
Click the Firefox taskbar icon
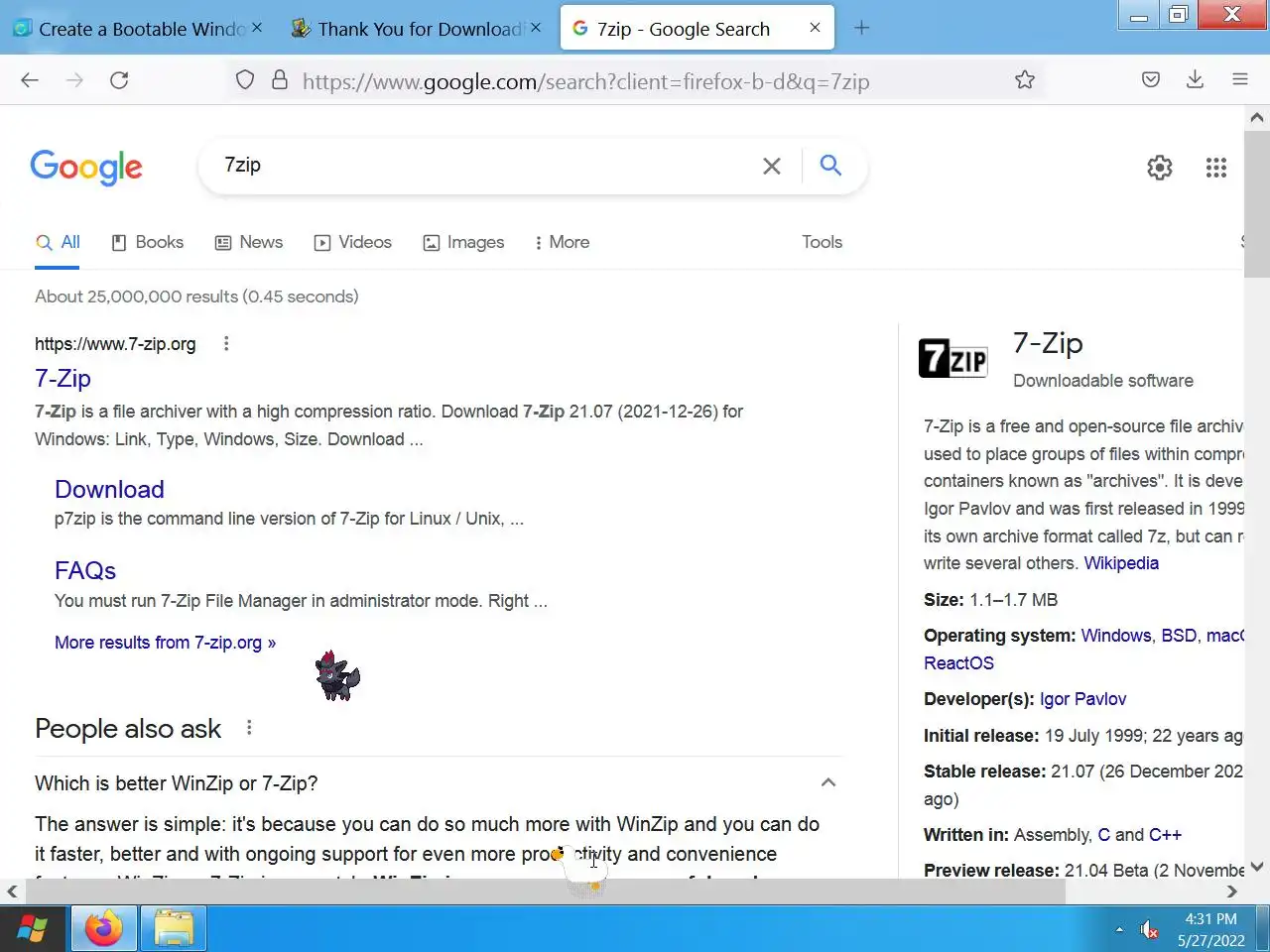[103, 929]
